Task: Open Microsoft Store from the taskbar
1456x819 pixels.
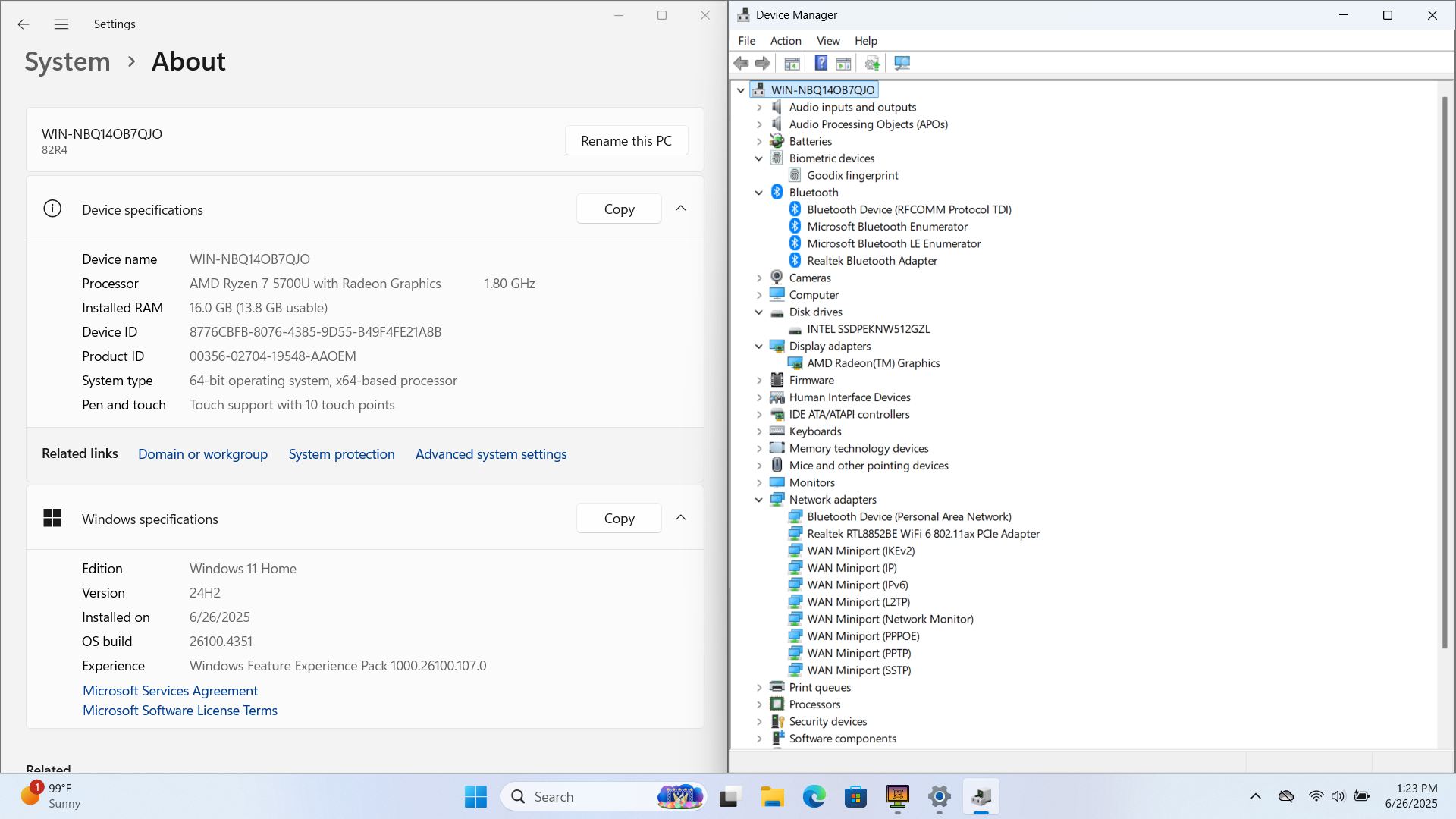Action: (x=855, y=797)
